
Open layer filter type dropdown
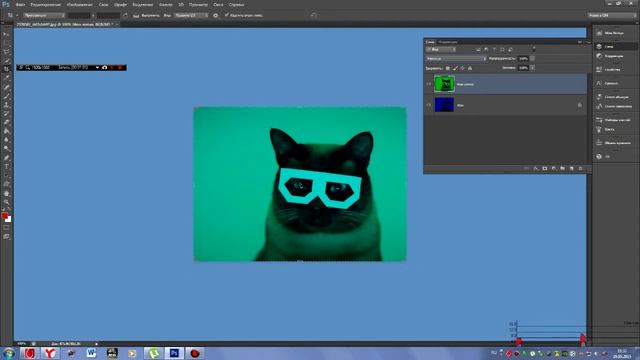point(441,49)
